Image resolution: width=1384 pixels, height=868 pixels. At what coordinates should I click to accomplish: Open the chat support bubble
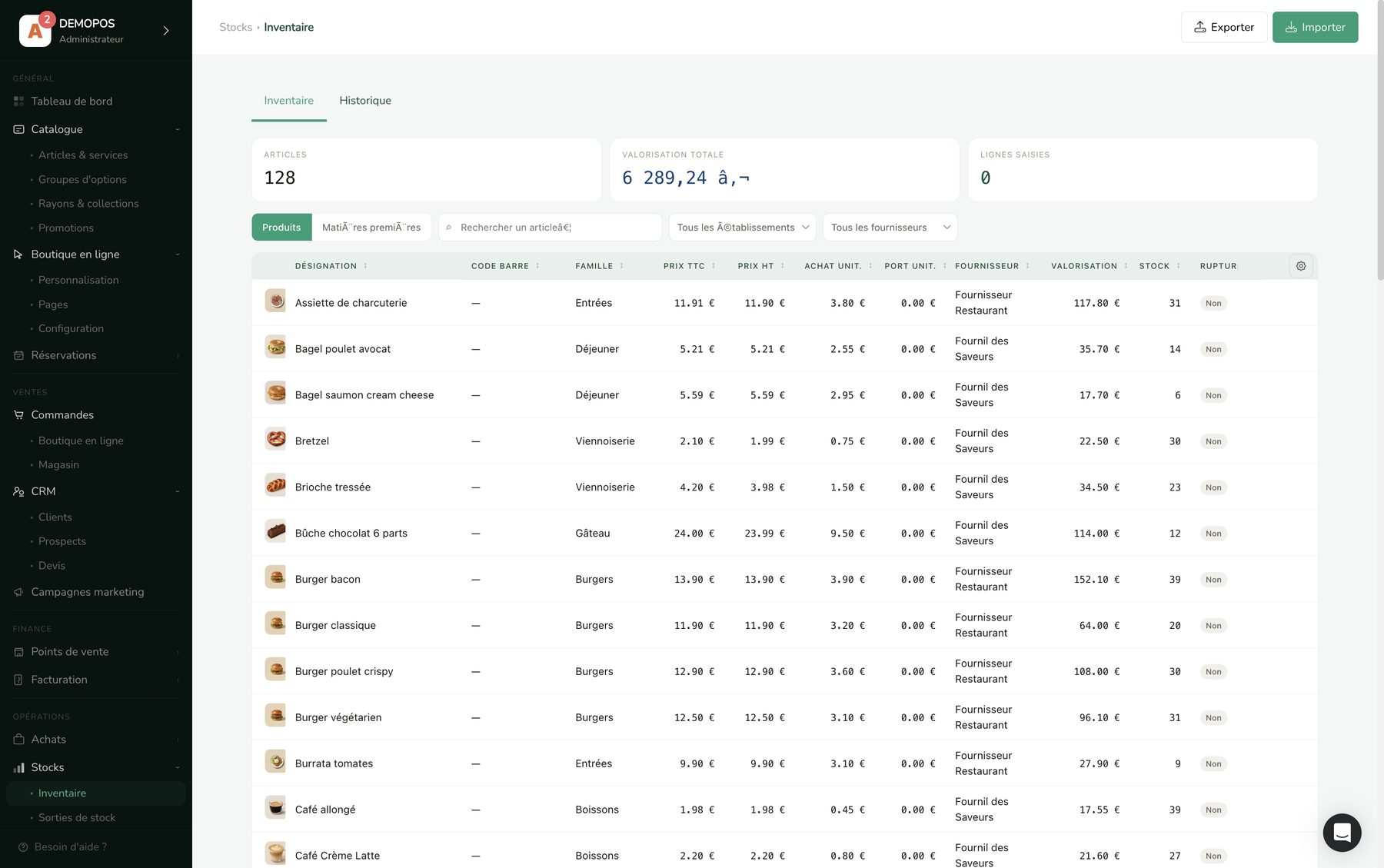pos(1342,833)
